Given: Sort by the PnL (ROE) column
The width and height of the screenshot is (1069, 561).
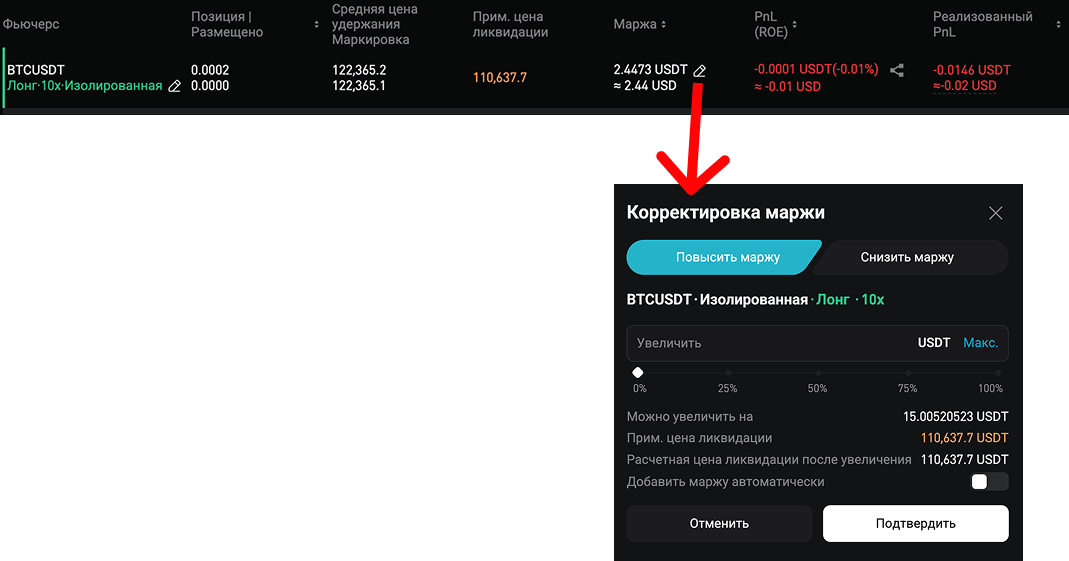Looking at the screenshot, I should 807,24.
